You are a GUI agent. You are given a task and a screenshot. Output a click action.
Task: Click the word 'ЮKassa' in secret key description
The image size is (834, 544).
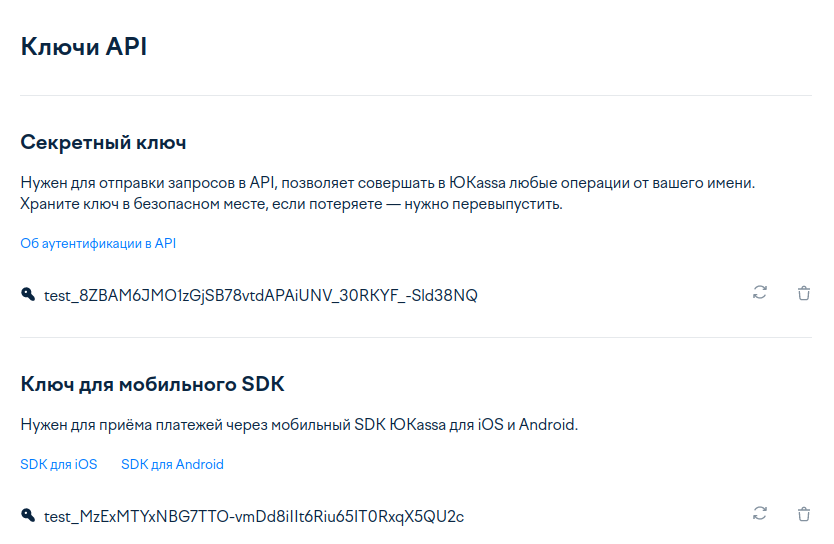(477, 183)
